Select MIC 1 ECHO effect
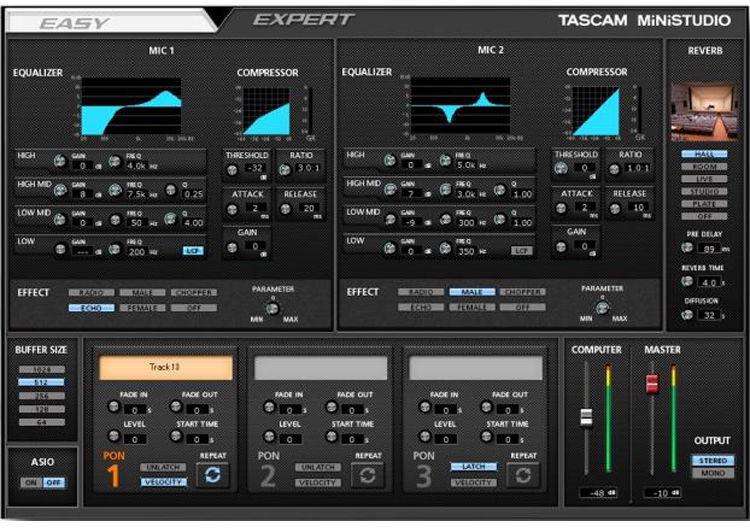 pyautogui.click(x=91, y=308)
